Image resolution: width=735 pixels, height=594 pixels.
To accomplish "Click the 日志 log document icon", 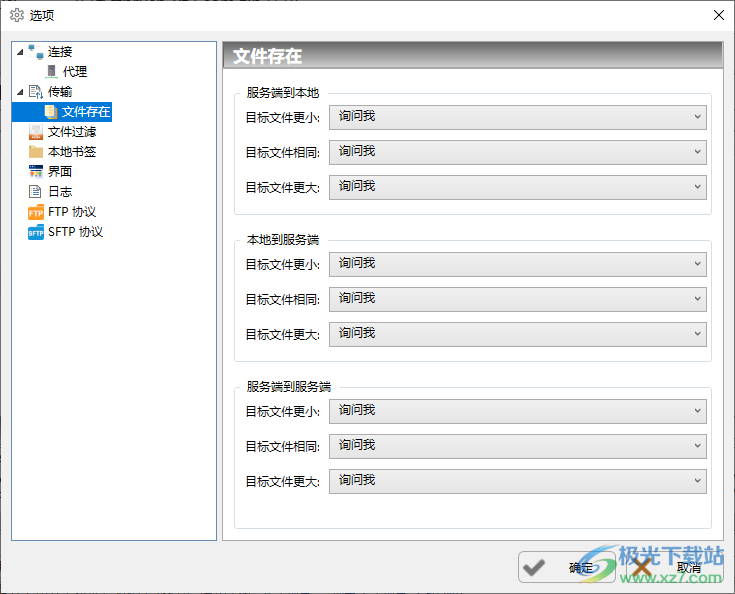I will coord(35,191).
